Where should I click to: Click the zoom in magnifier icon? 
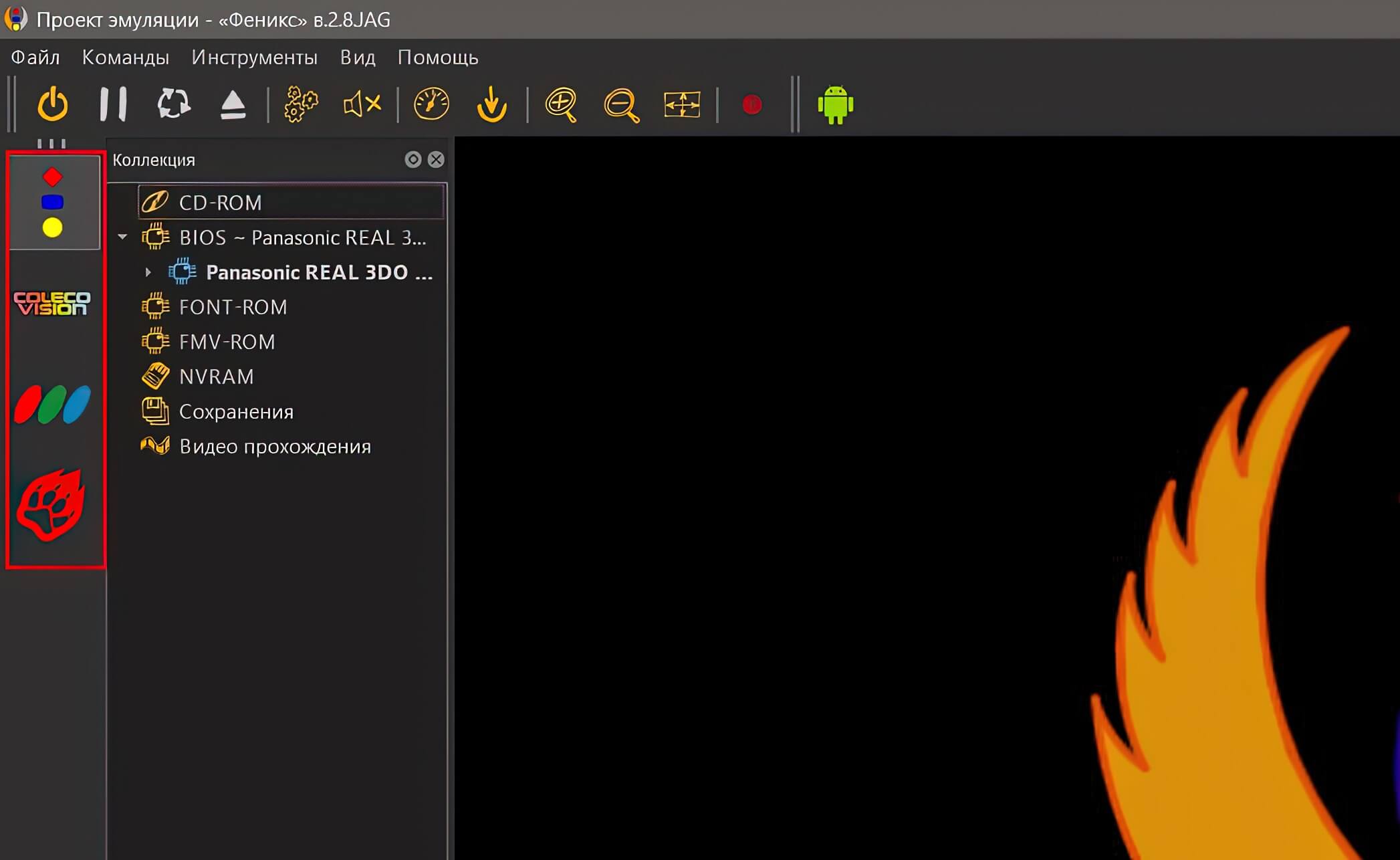coord(560,105)
